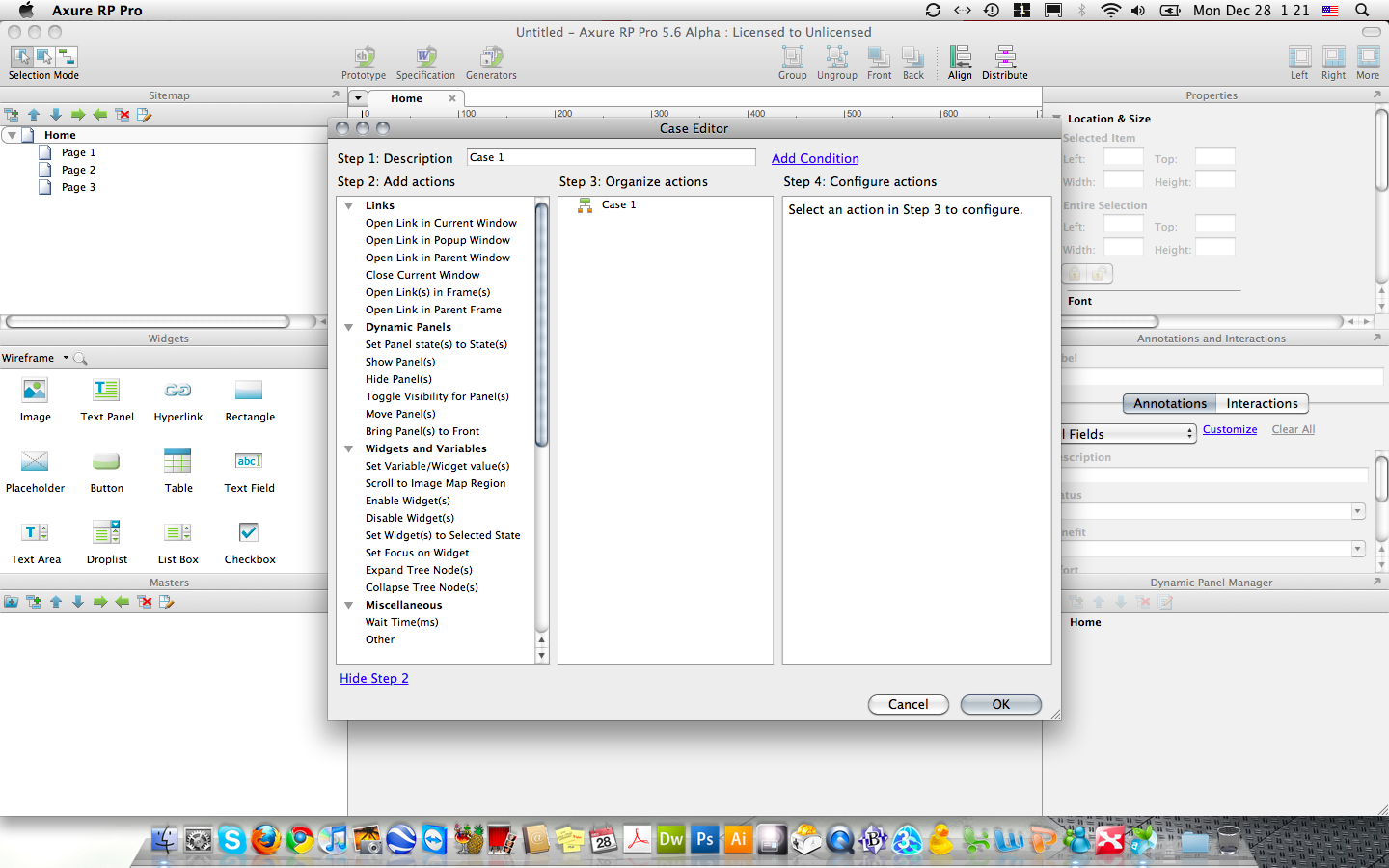Click Indent green arrow in Sitemap toolbar

78,115
